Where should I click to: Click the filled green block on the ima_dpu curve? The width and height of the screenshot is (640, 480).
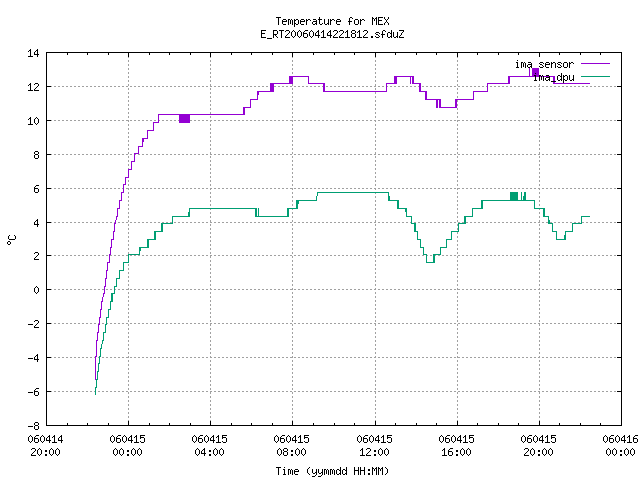point(514,196)
